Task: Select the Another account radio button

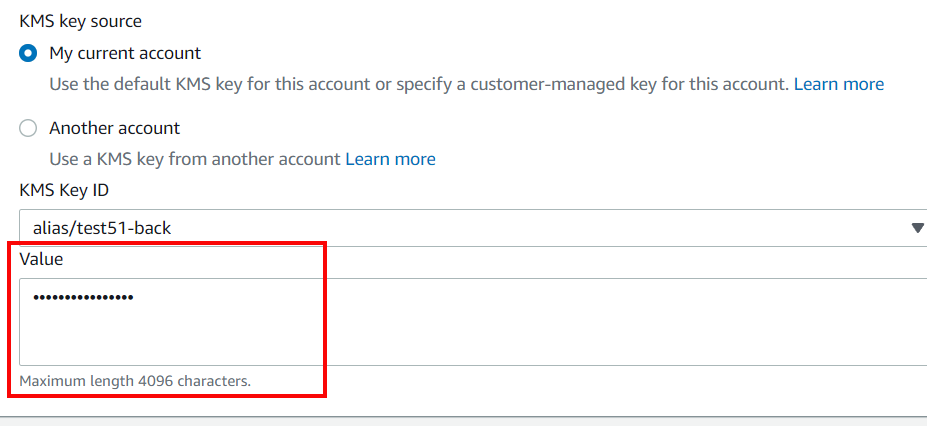Action: tap(28, 128)
